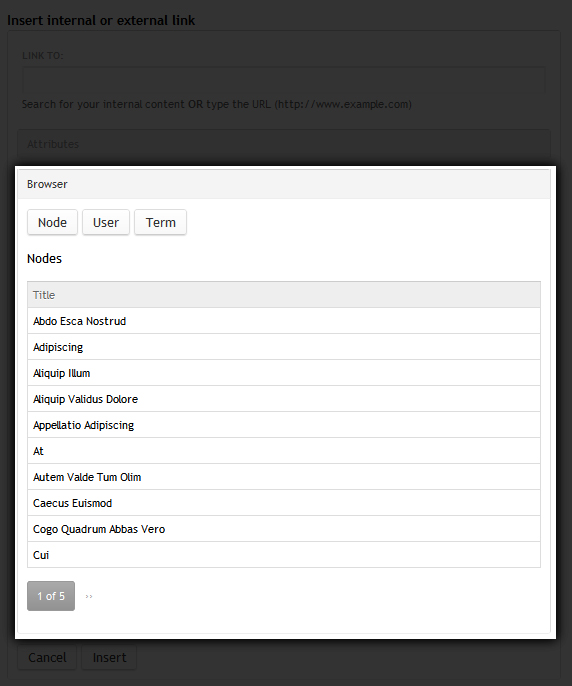Choose Aliquip Illum from the list
This screenshot has width=572, height=686.
click(x=284, y=373)
